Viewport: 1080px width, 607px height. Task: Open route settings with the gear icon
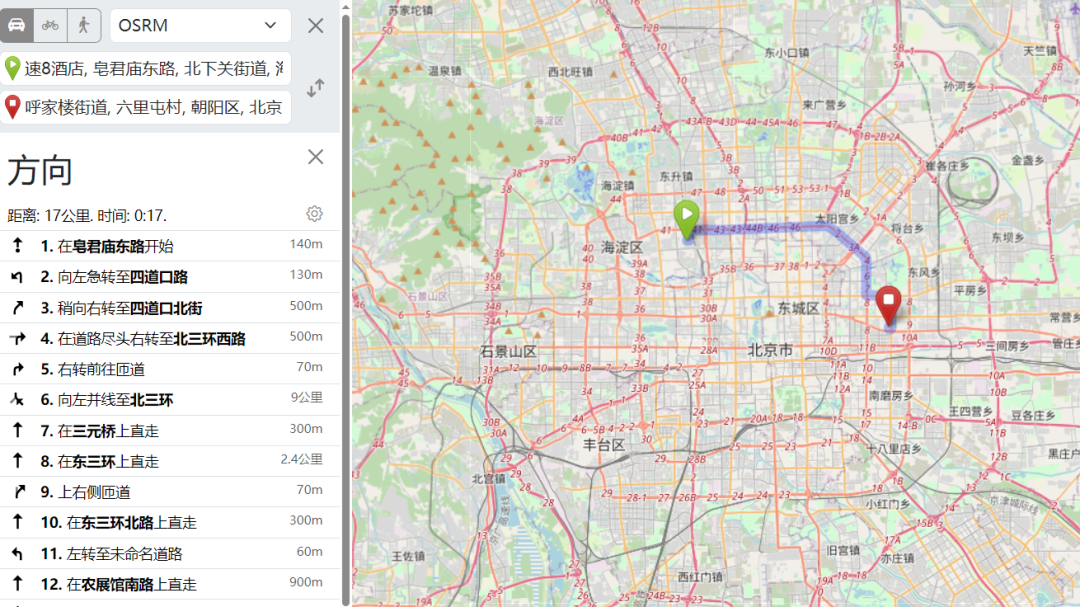point(314,213)
